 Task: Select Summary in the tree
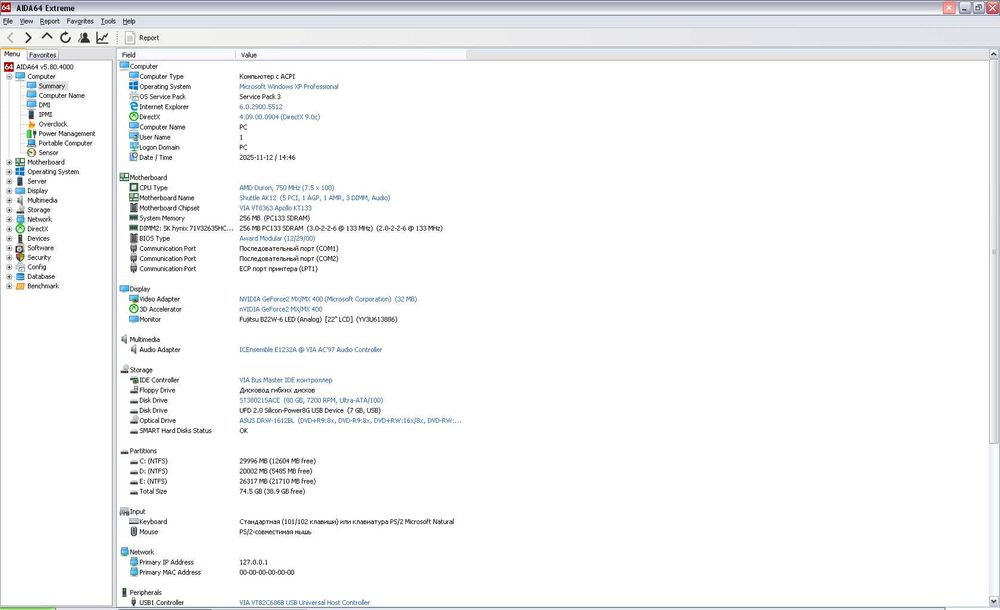coord(51,86)
